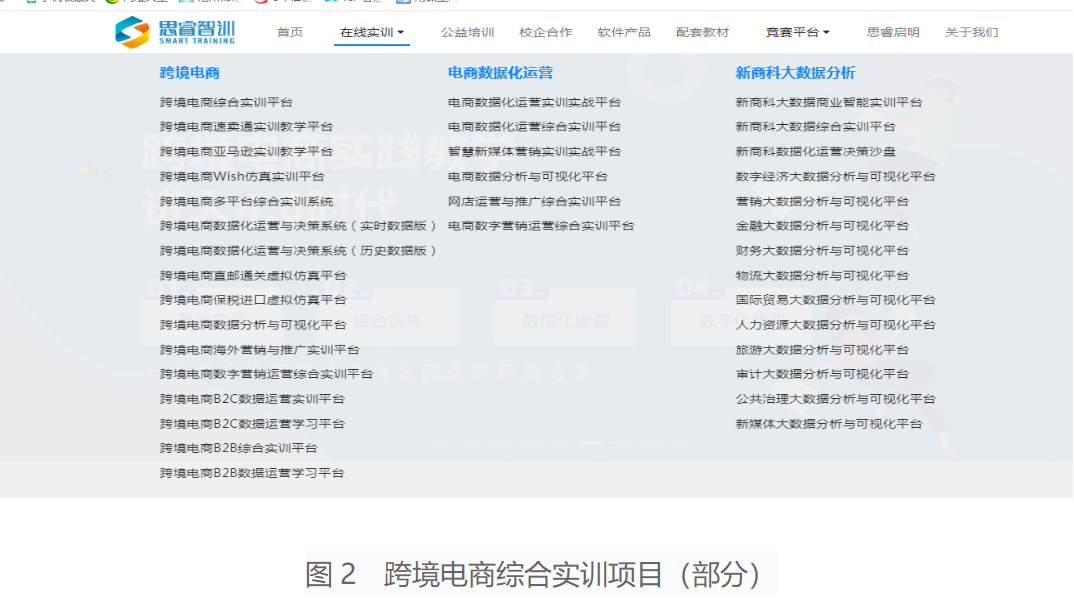1074x607 pixels.
Task: Click 电商数据化运营实训实战平台 link
Action: coord(534,102)
